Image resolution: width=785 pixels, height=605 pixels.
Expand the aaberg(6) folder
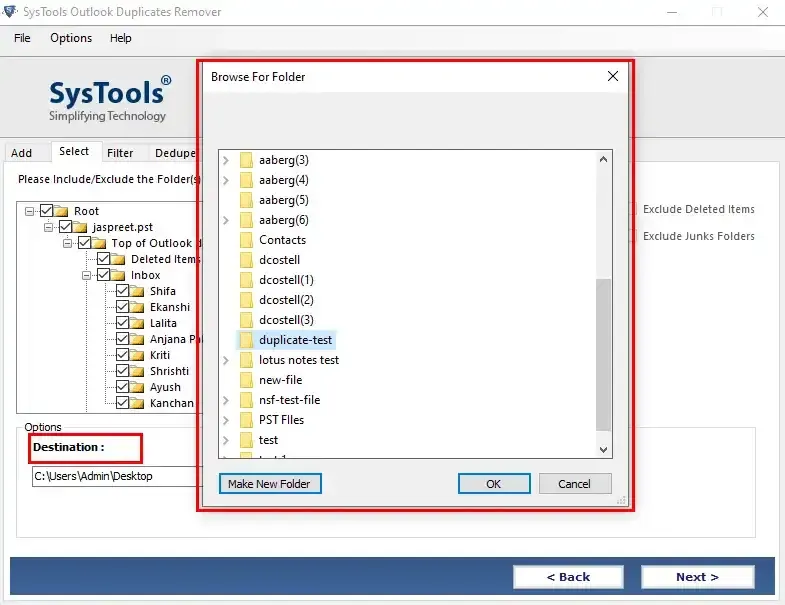[x=226, y=220]
